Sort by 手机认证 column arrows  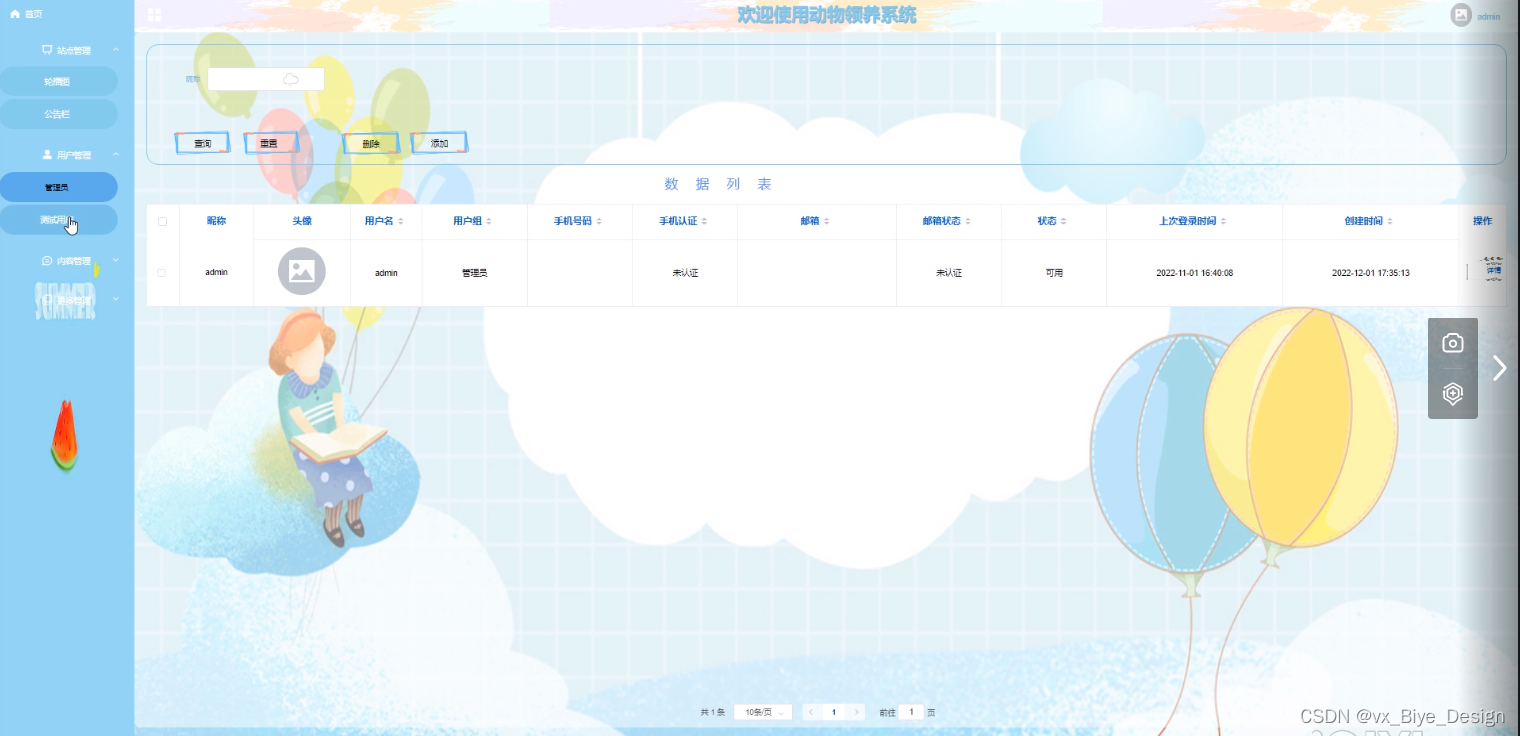pos(704,221)
